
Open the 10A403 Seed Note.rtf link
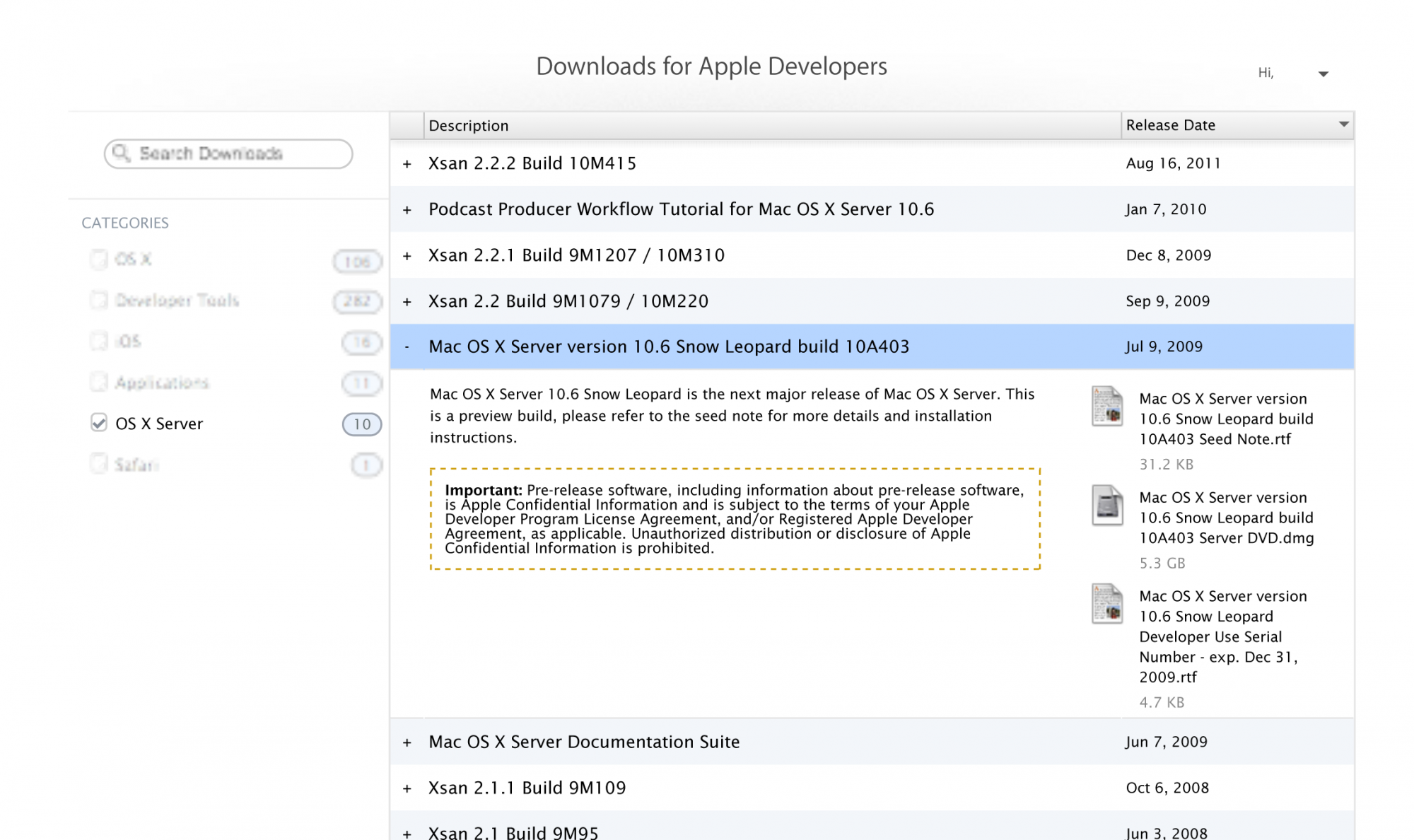click(1226, 419)
